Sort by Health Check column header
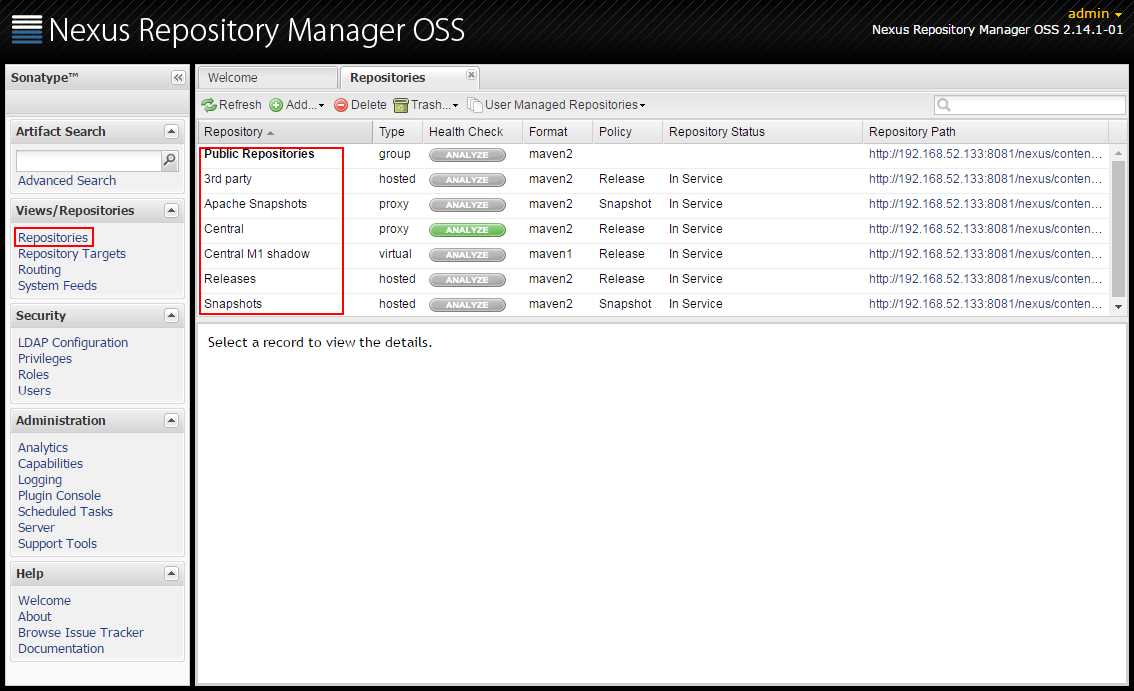 point(472,132)
